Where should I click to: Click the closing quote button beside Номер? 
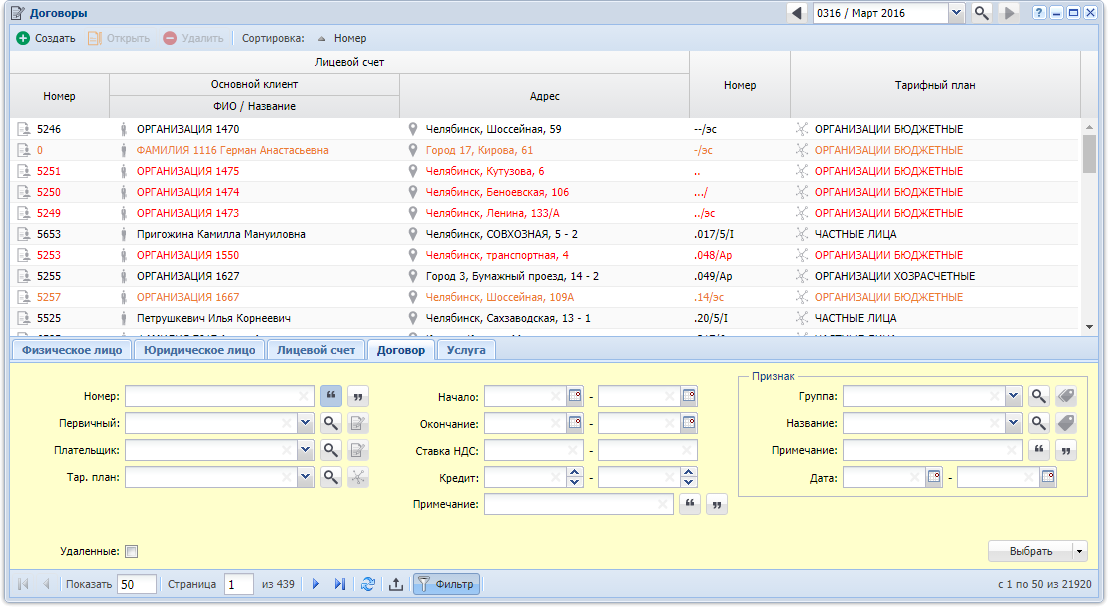[x=358, y=396]
